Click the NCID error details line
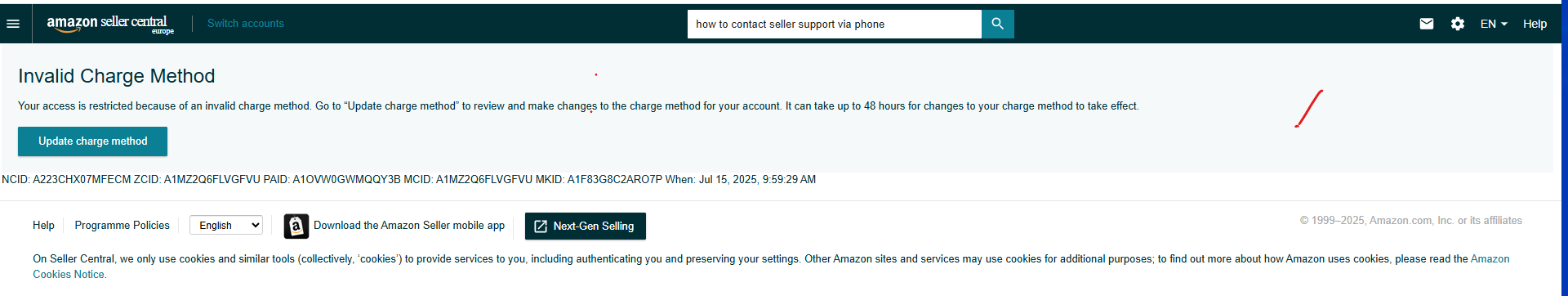This screenshot has width=1568, height=296. 408,179
